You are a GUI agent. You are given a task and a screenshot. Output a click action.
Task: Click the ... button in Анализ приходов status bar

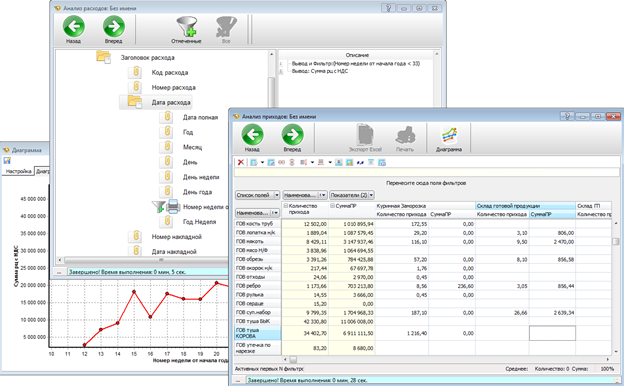click(238, 380)
